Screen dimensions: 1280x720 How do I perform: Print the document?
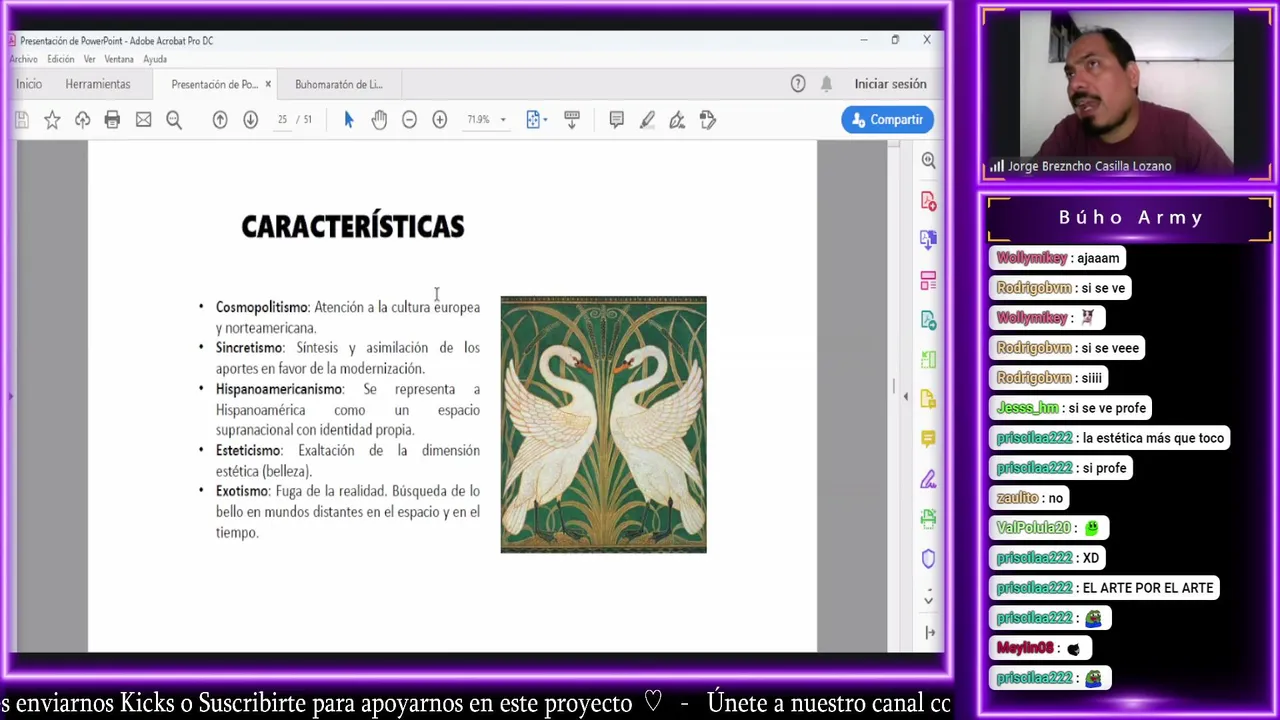click(112, 120)
